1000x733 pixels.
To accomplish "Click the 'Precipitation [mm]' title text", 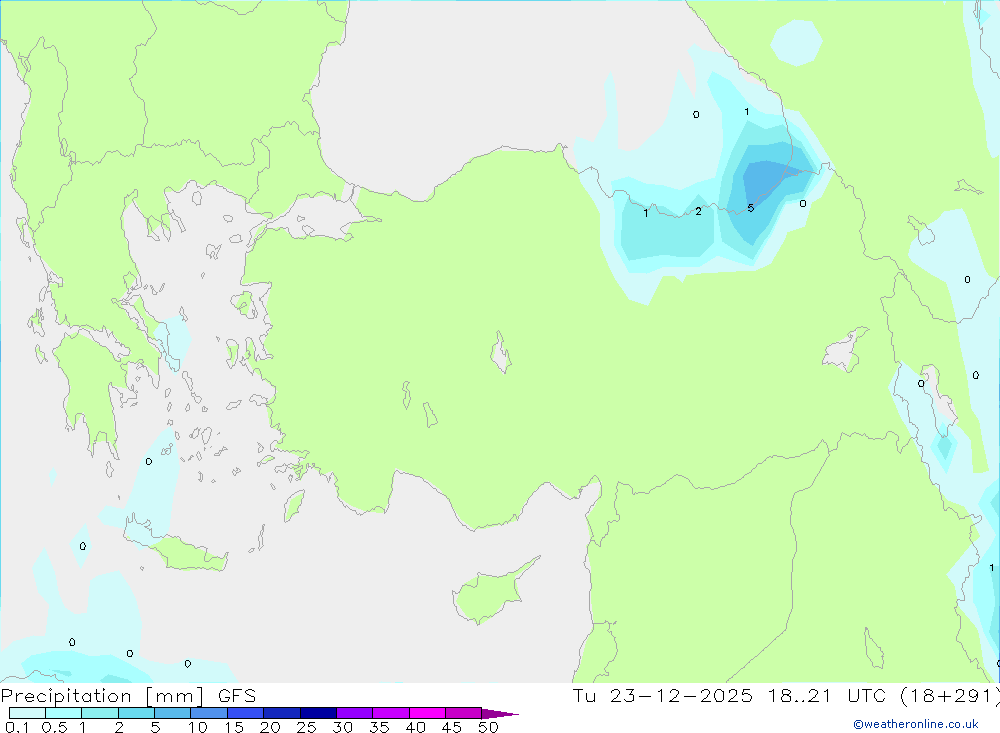I will coord(102,696).
